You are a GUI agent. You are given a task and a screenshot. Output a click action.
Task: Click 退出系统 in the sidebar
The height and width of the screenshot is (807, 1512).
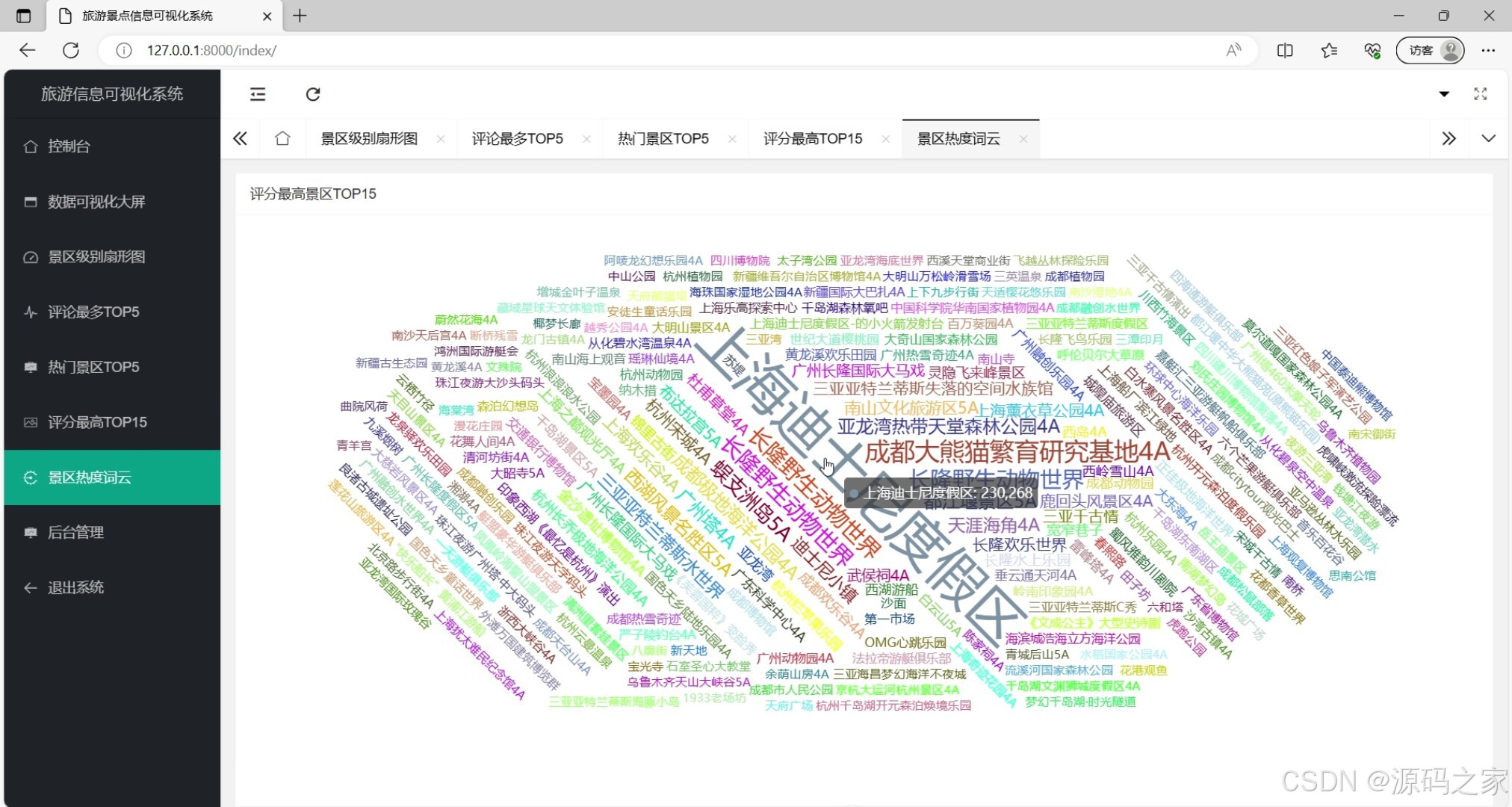click(75, 587)
